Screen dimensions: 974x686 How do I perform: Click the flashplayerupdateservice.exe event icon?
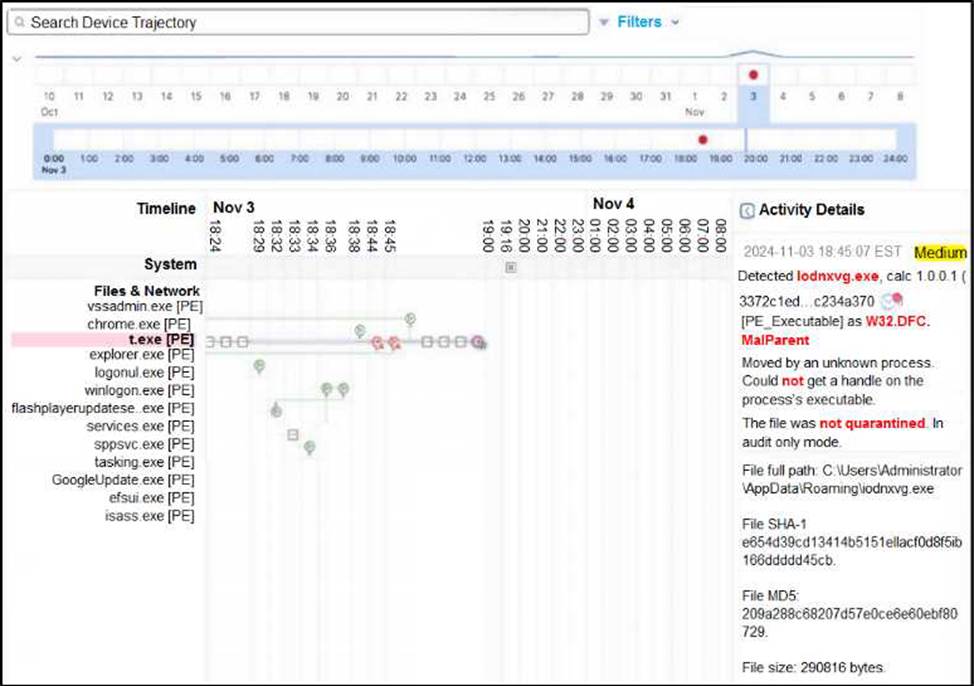276,410
